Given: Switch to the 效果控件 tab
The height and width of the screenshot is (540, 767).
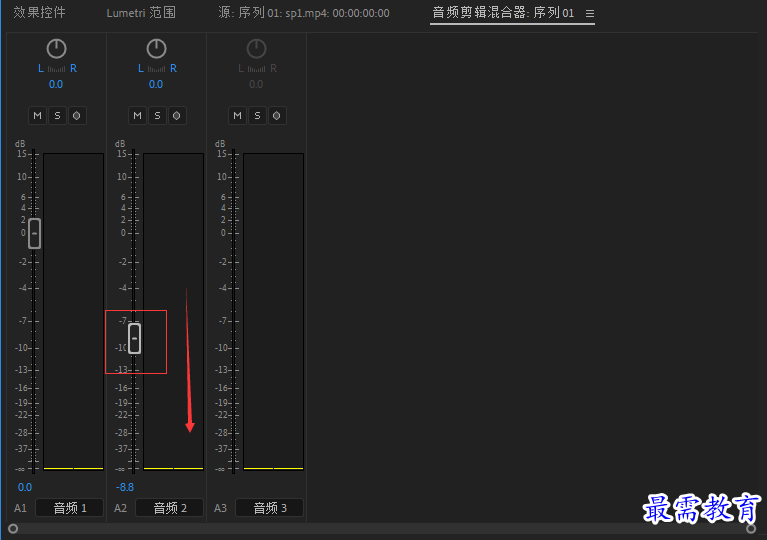Looking at the screenshot, I should click(x=39, y=12).
